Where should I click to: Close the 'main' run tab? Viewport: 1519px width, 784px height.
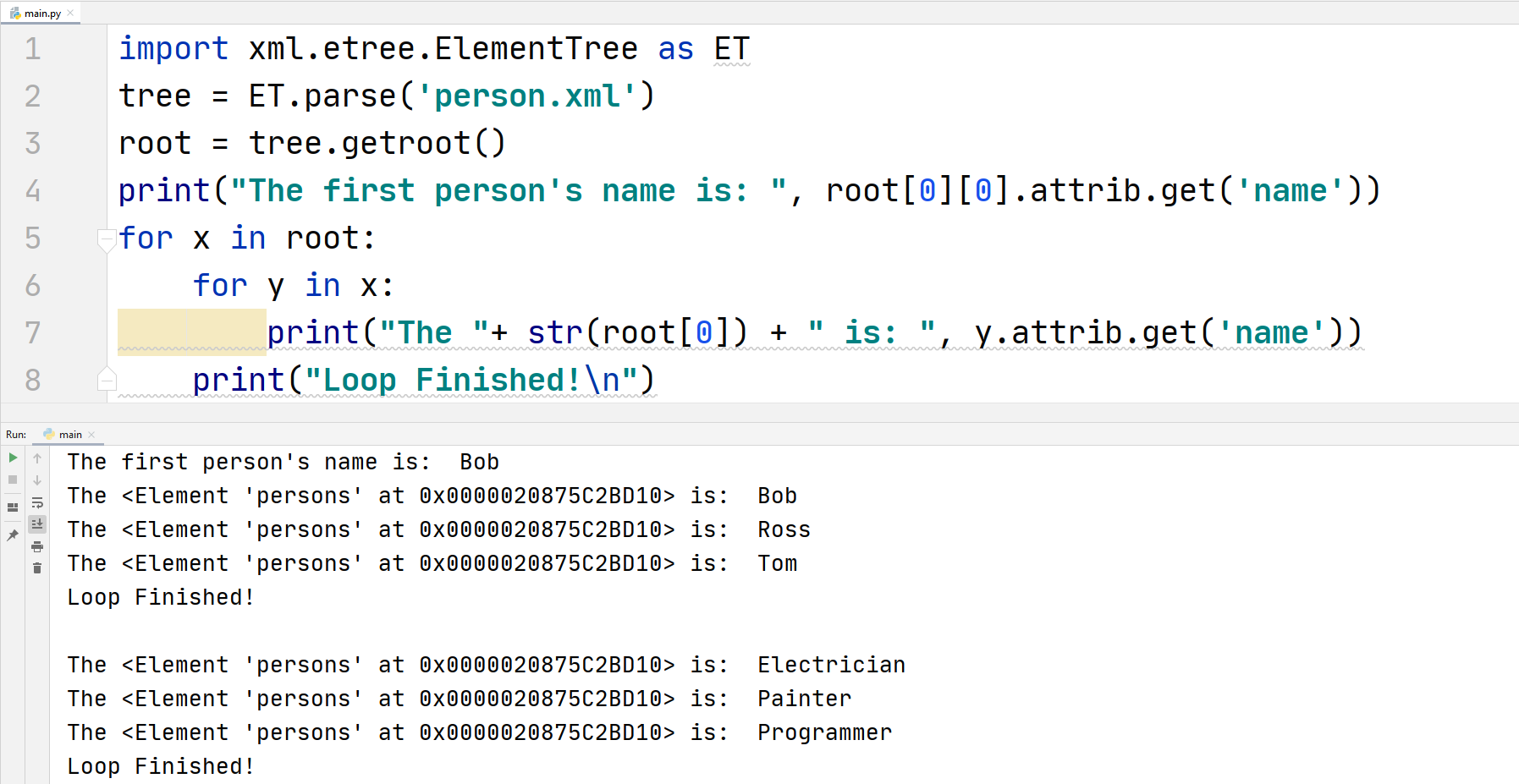pos(91,434)
